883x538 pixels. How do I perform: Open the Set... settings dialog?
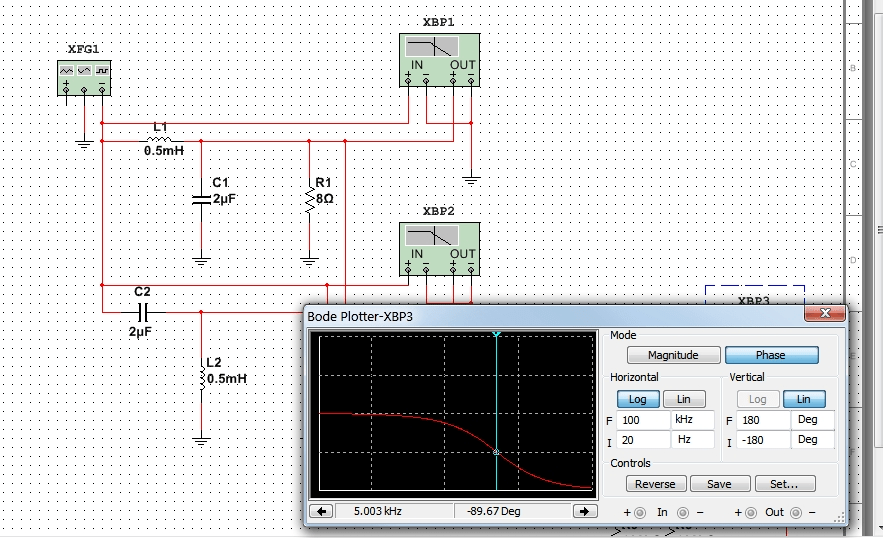pyautogui.click(x=784, y=484)
